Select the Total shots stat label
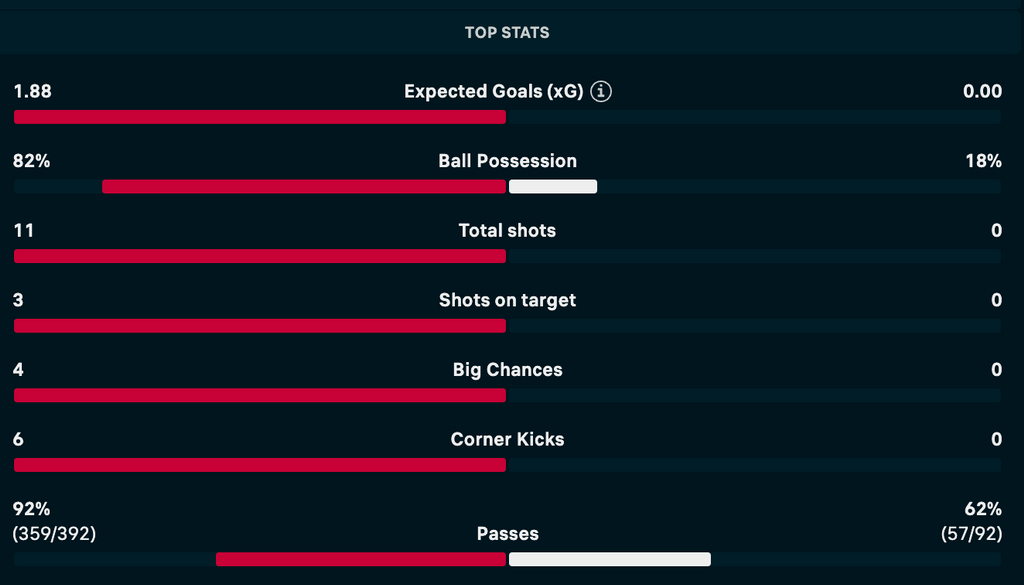 [x=507, y=231]
